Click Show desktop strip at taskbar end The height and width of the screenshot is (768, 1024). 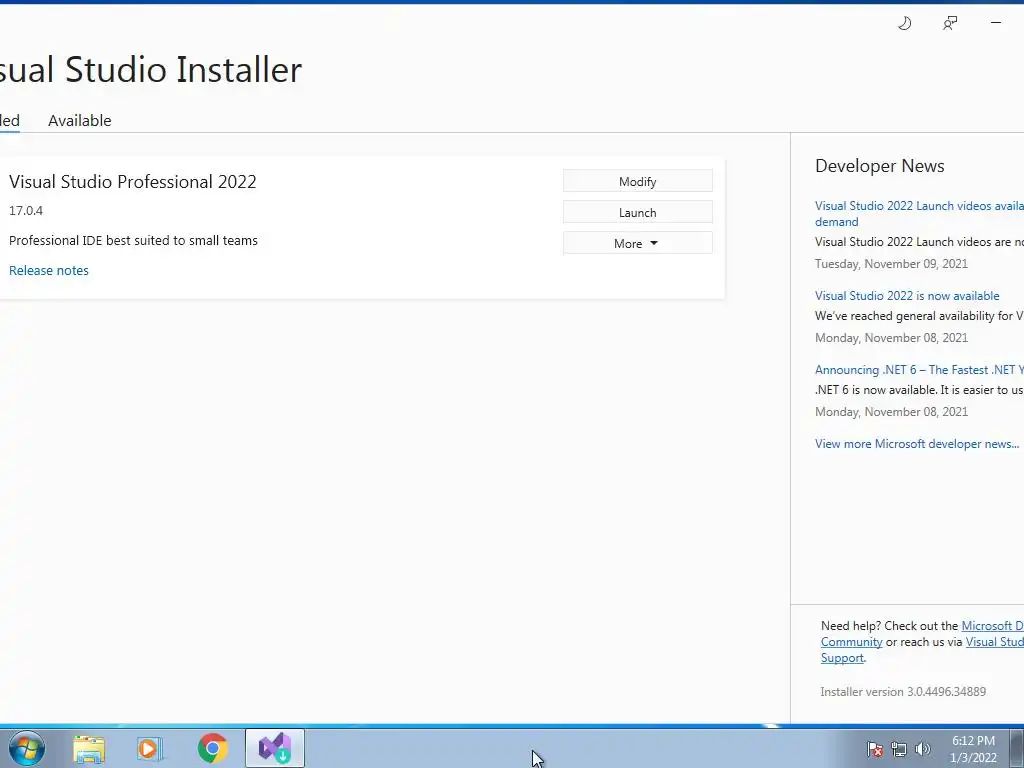click(x=1017, y=748)
